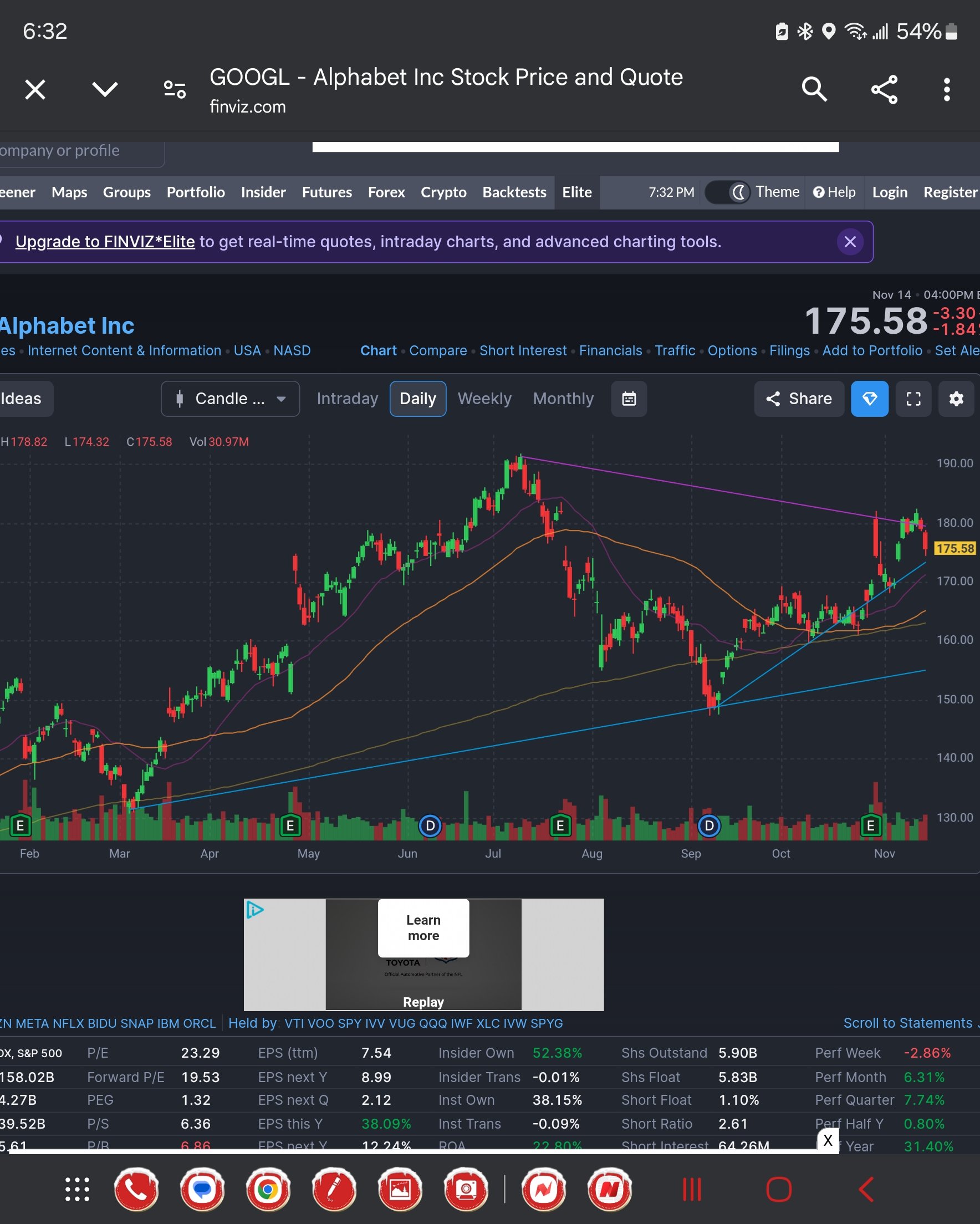Image resolution: width=980 pixels, height=1224 pixels.
Task: Launch Chrome from the dock
Action: tap(268, 1190)
